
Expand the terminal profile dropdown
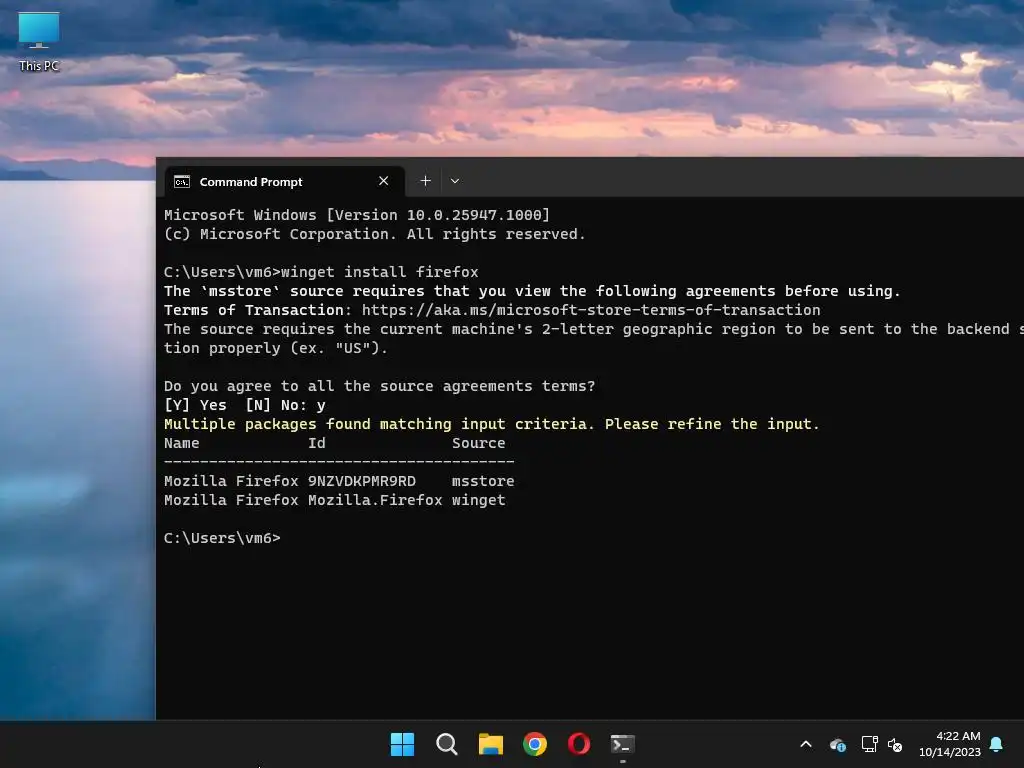click(455, 181)
